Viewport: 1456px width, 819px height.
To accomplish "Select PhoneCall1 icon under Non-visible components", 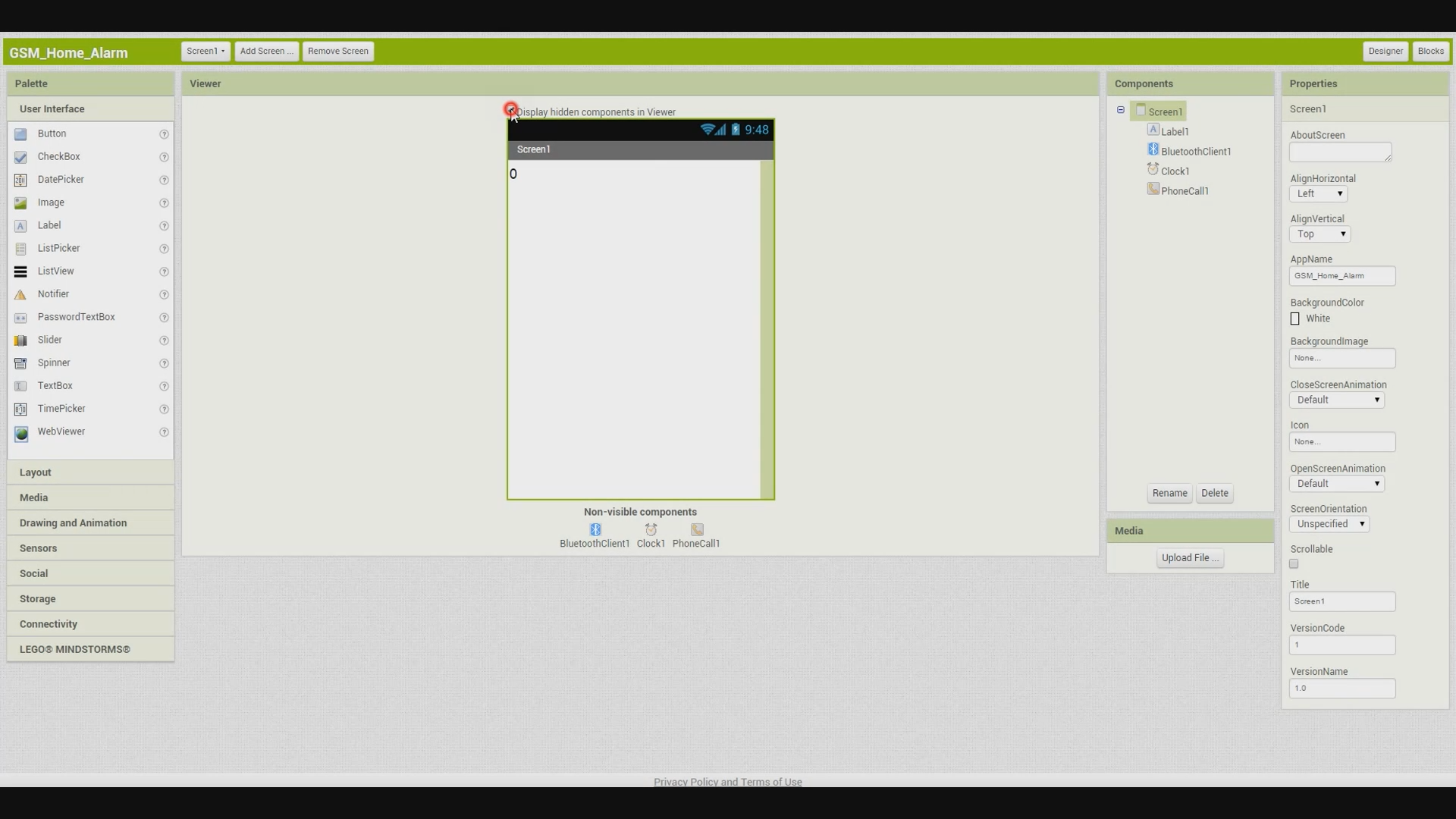I will pyautogui.click(x=697, y=529).
